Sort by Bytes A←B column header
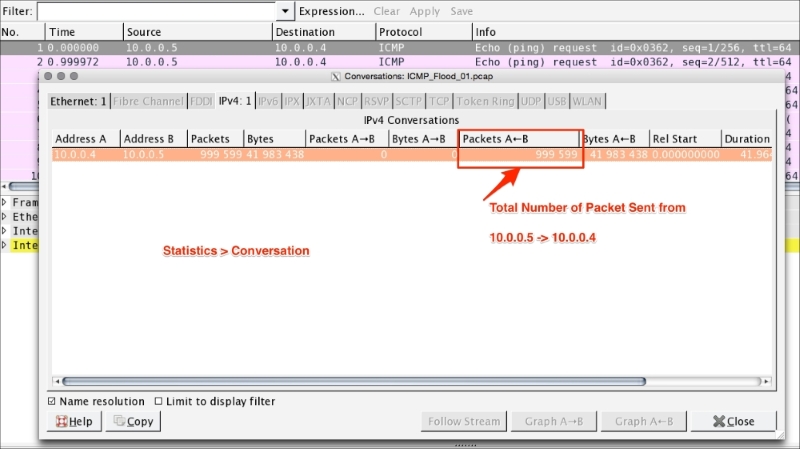800x449 pixels. point(615,139)
